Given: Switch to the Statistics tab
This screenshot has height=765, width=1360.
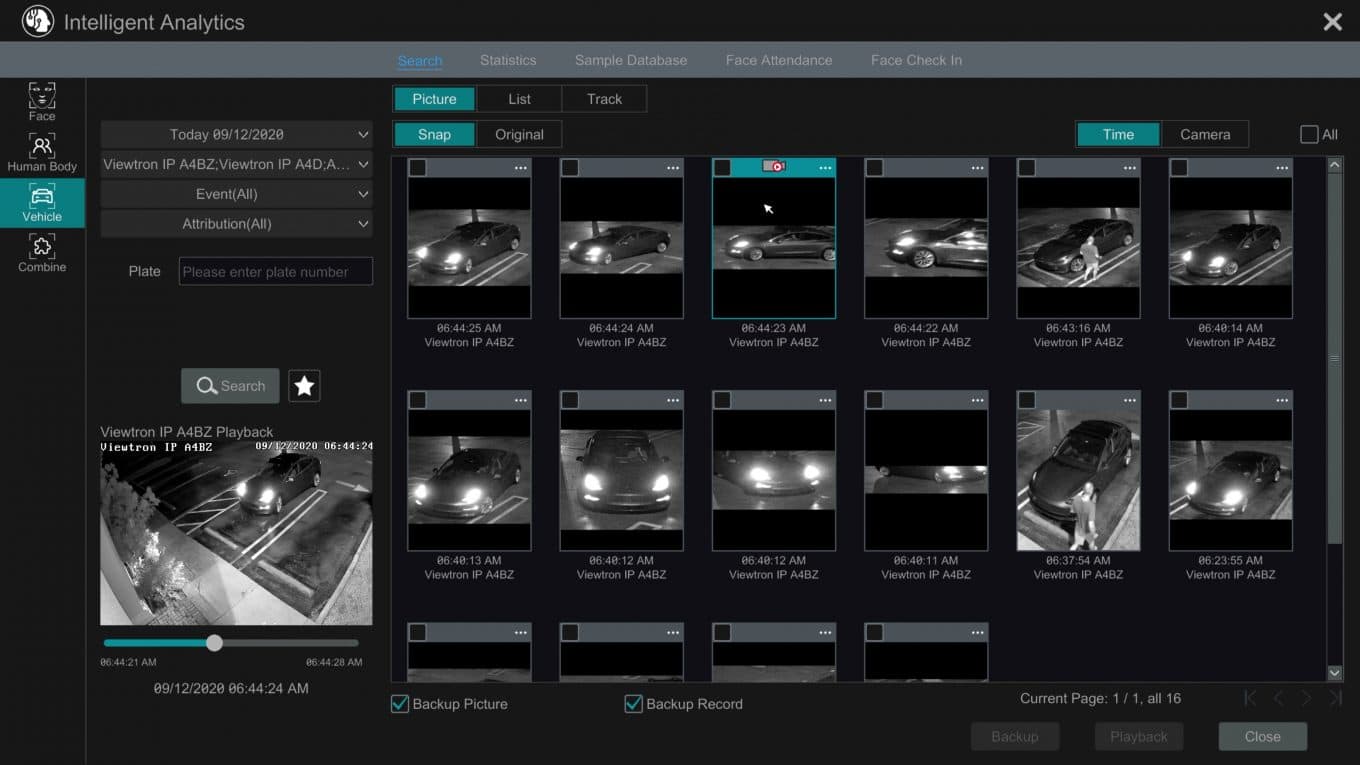Looking at the screenshot, I should coord(508,60).
